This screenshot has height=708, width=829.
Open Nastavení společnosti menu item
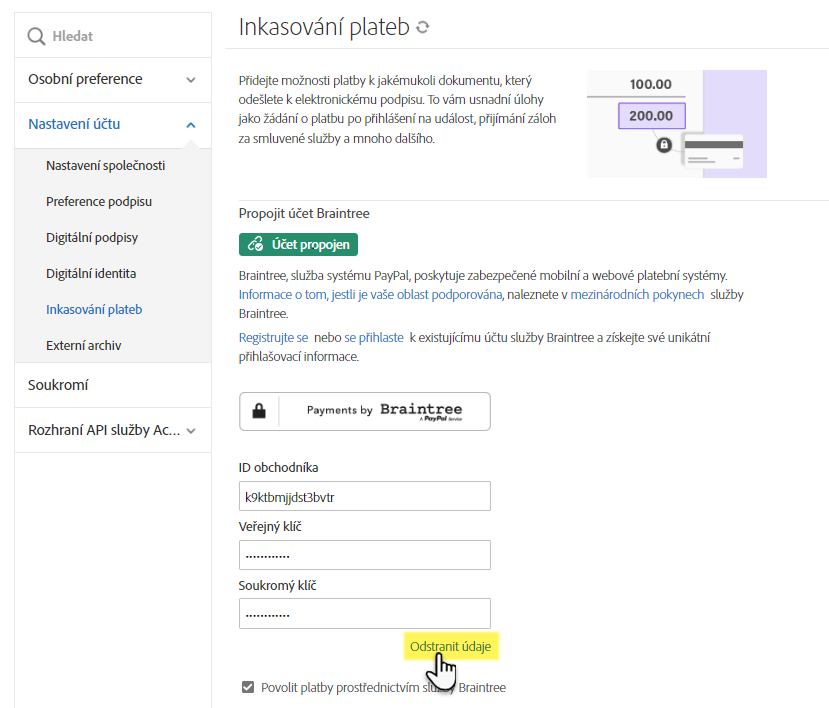(x=106, y=165)
